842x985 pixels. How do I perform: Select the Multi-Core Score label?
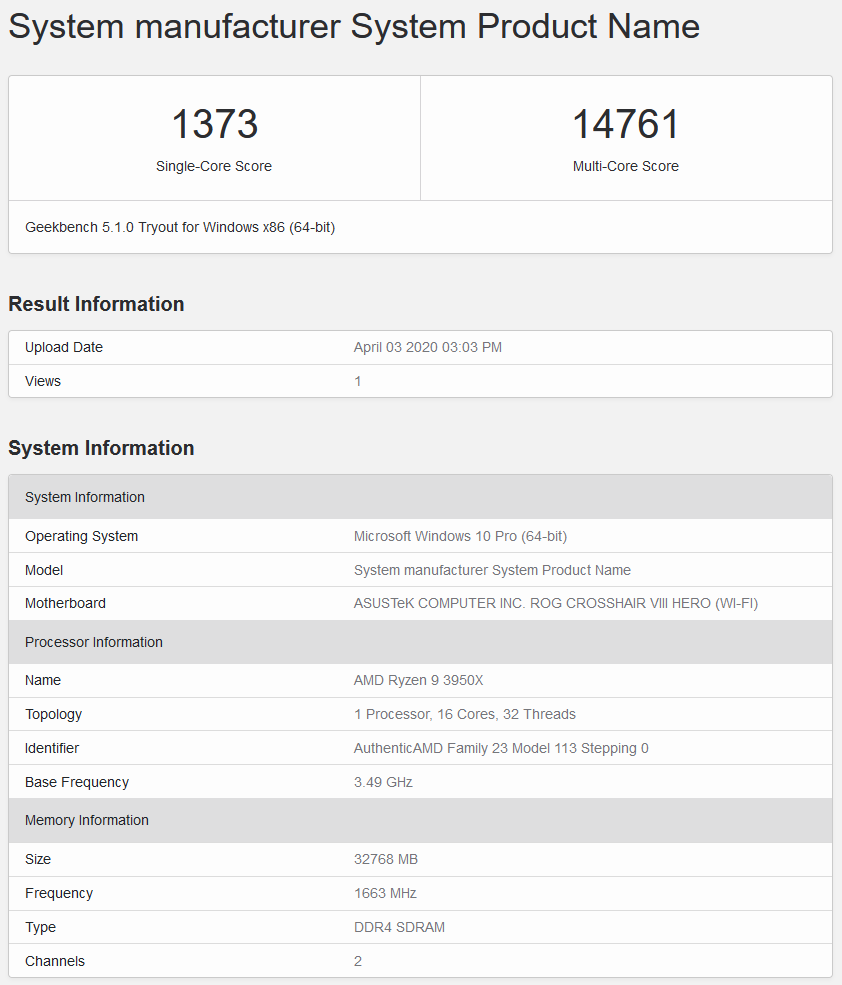coord(626,166)
